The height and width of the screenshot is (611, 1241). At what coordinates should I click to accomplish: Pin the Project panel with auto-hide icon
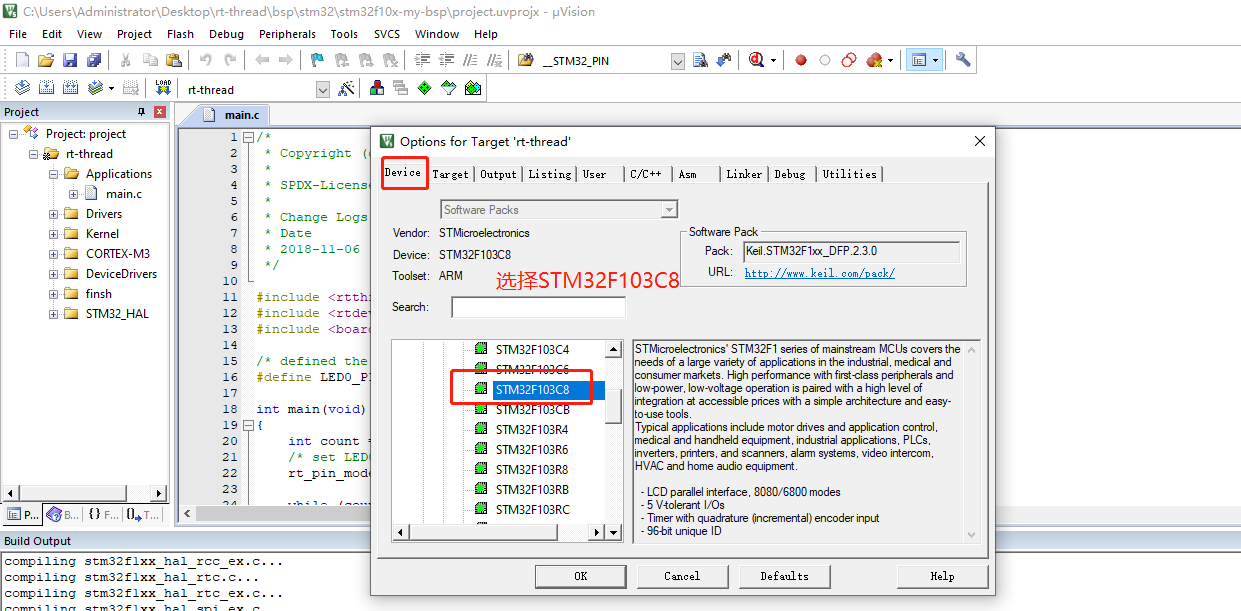point(141,112)
